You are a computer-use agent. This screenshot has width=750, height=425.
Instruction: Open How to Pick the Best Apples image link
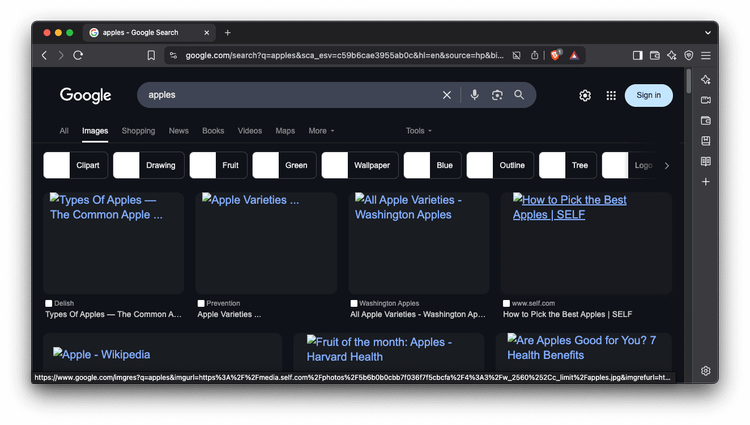tap(586, 243)
